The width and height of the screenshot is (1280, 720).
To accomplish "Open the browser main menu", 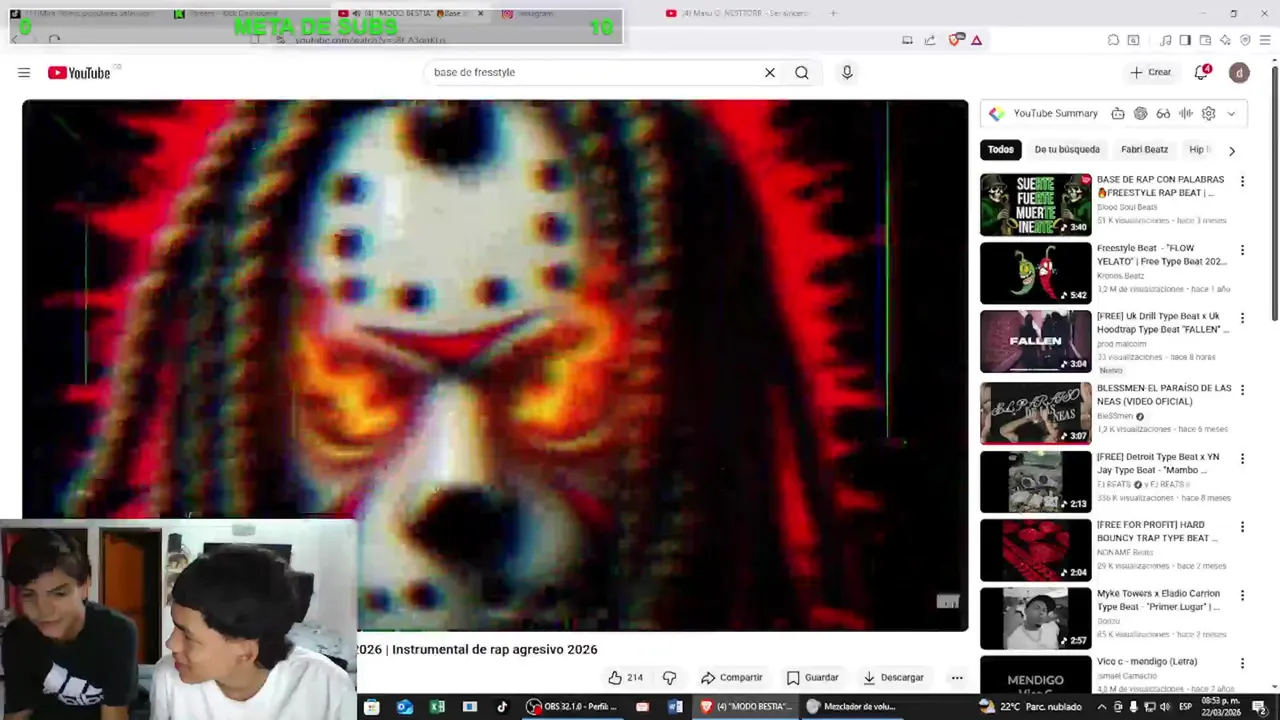I will (1265, 40).
